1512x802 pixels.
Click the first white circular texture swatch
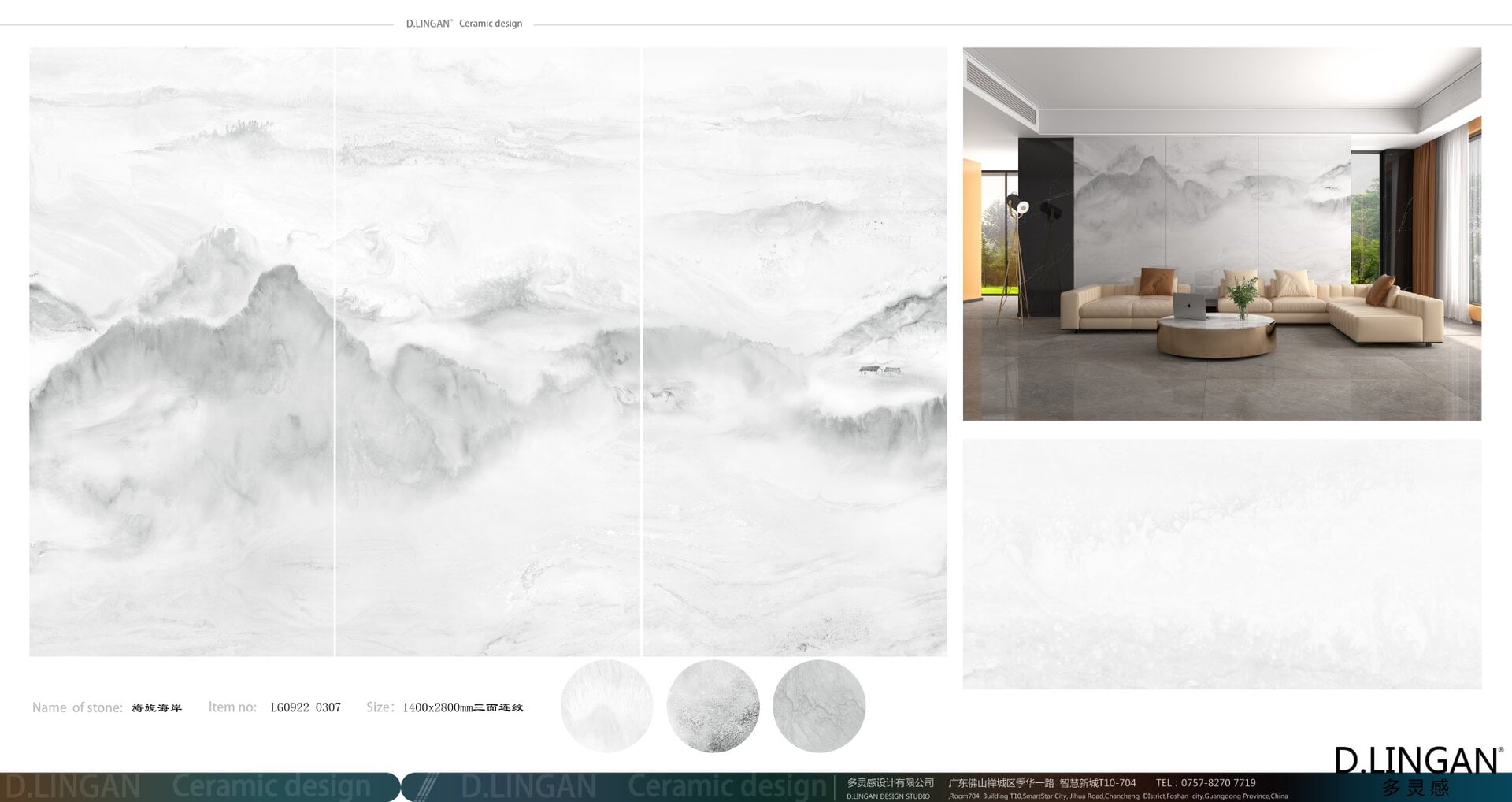pos(606,706)
